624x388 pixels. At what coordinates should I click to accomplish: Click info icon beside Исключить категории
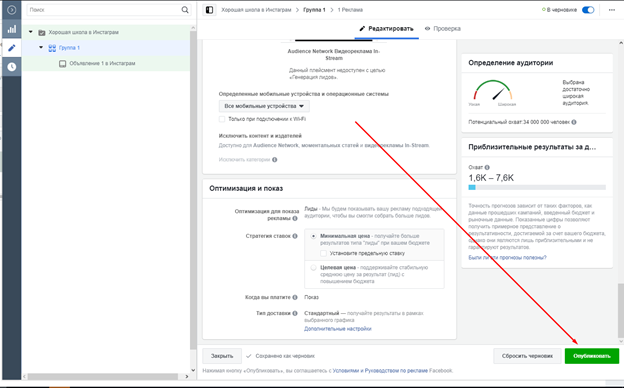[x=275, y=160]
